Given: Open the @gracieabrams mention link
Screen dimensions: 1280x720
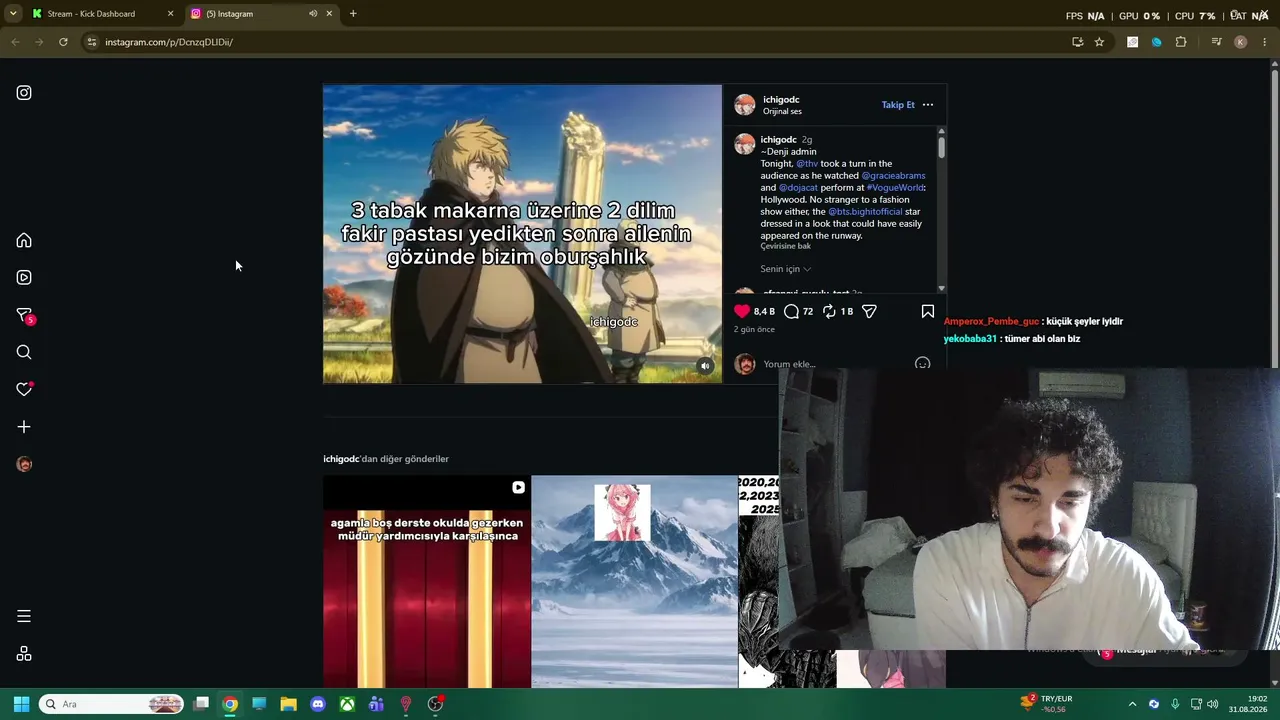Looking at the screenshot, I should pyautogui.click(x=893, y=176).
